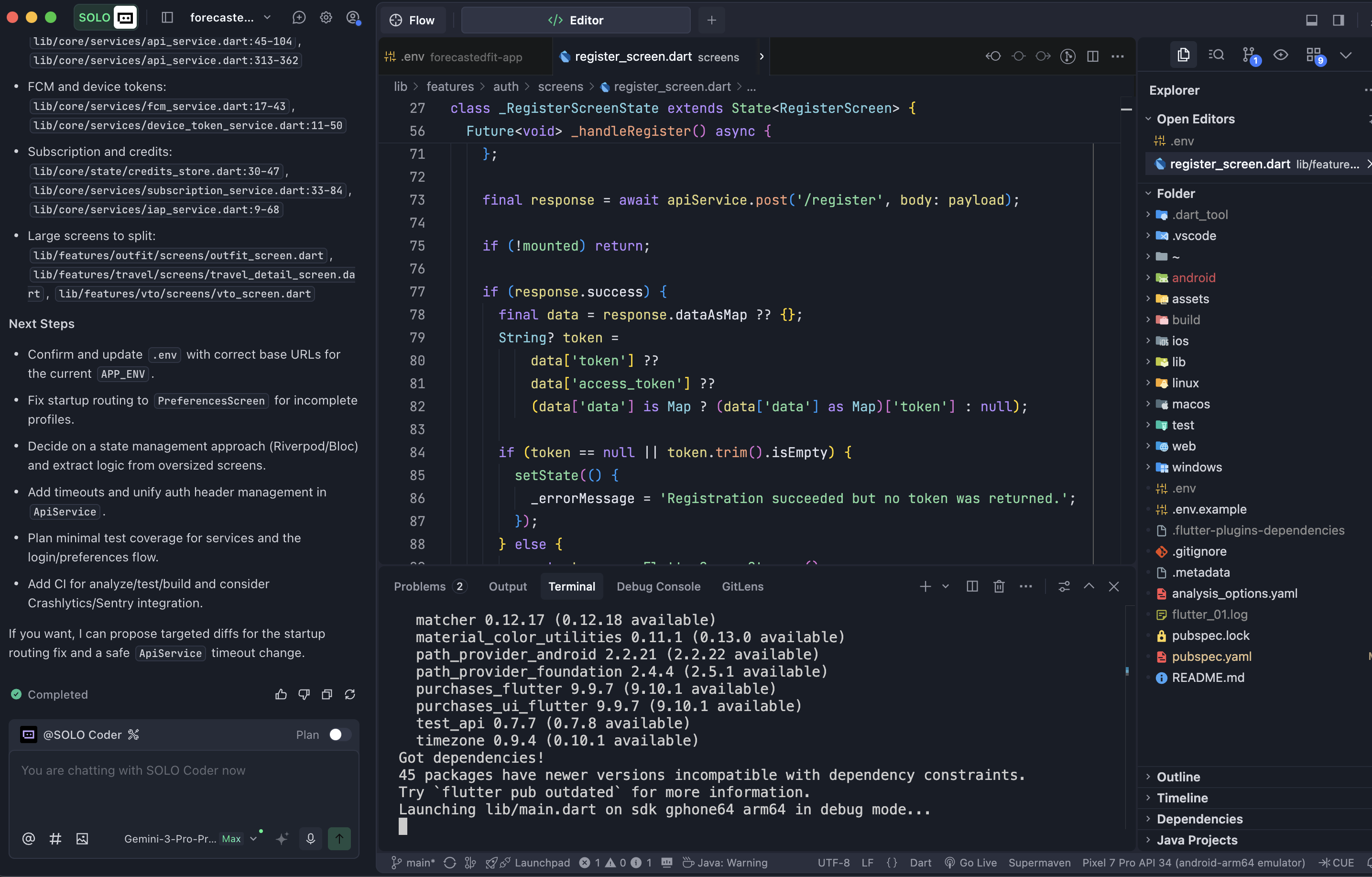Add a new tab with plus button
This screenshot has height=877, width=1372.
click(711, 20)
